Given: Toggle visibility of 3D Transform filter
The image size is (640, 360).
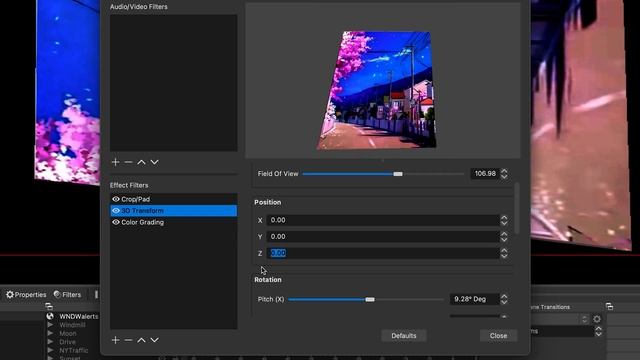Looking at the screenshot, I should [x=116, y=211].
